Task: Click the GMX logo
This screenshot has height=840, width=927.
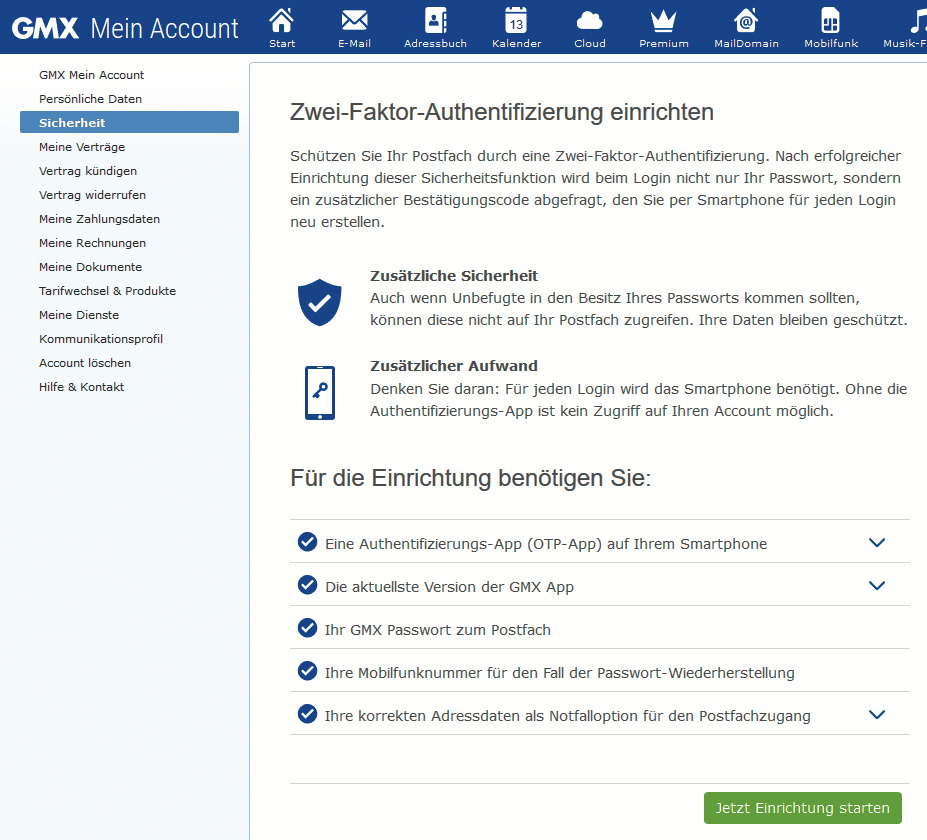Action: [45, 28]
